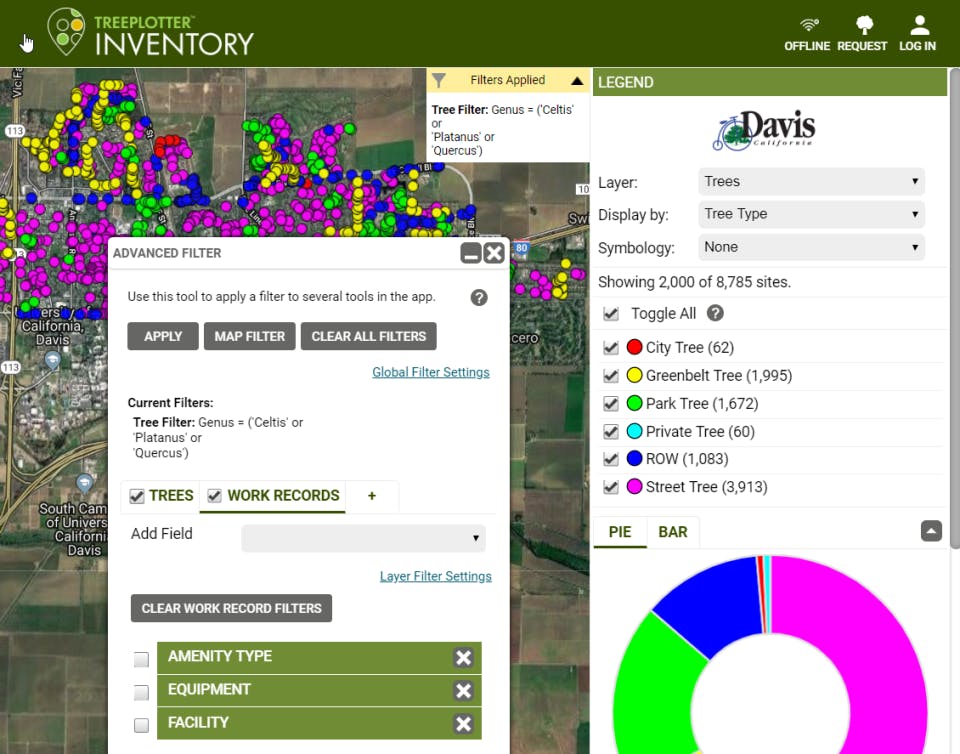Remove the FACILITY filter using its X icon
Screen dimensions: 960x754
[463, 723]
